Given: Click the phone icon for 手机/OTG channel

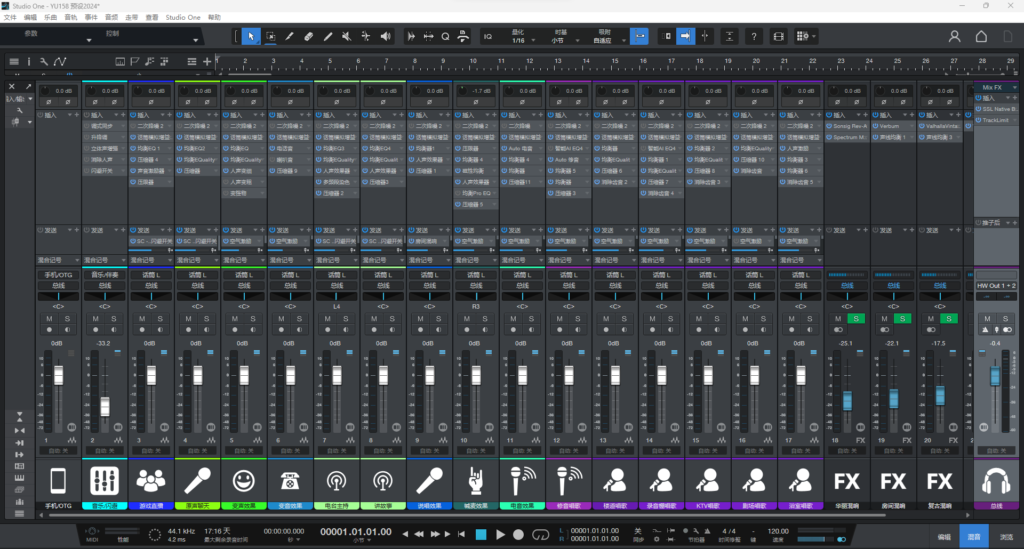Looking at the screenshot, I should point(58,480).
